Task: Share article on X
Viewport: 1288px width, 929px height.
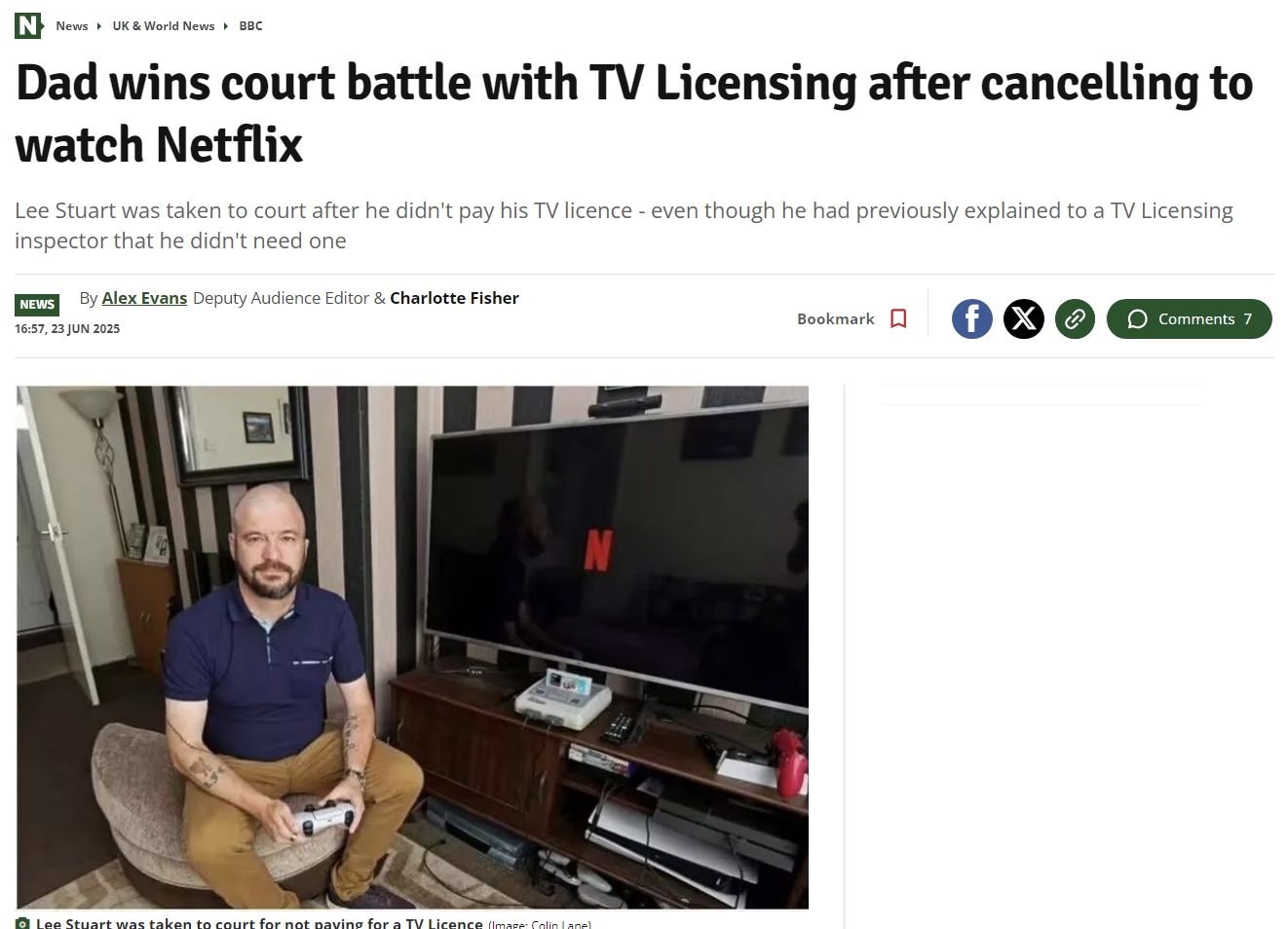Action: pyautogui.click(x=1023, y=318)
